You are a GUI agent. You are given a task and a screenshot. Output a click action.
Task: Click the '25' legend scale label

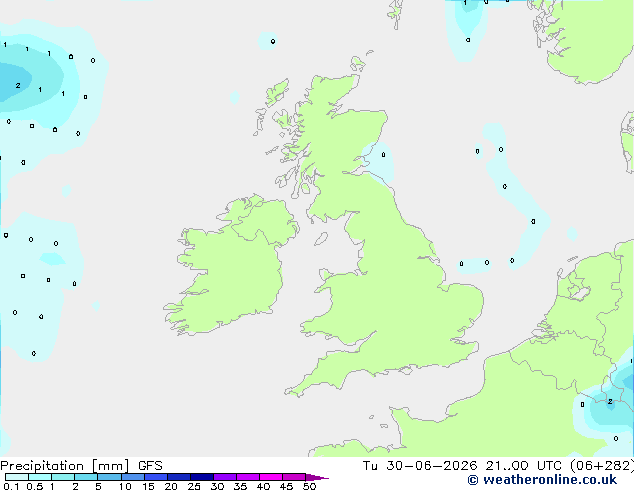click(194, 486)
